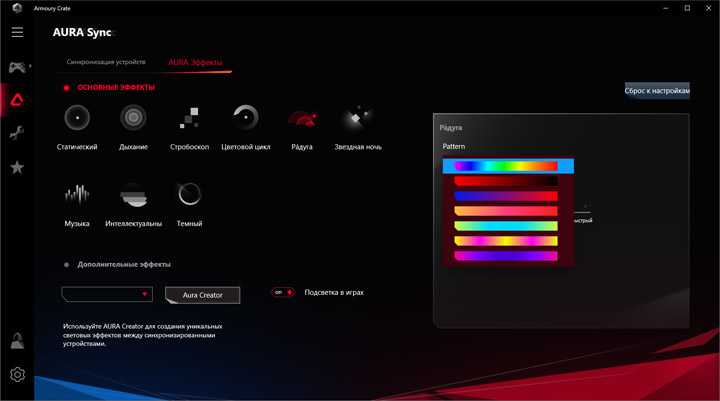Open Aura Creator
Image resolution: width=720 pixels, height=401 pixels.
point(202,295)
